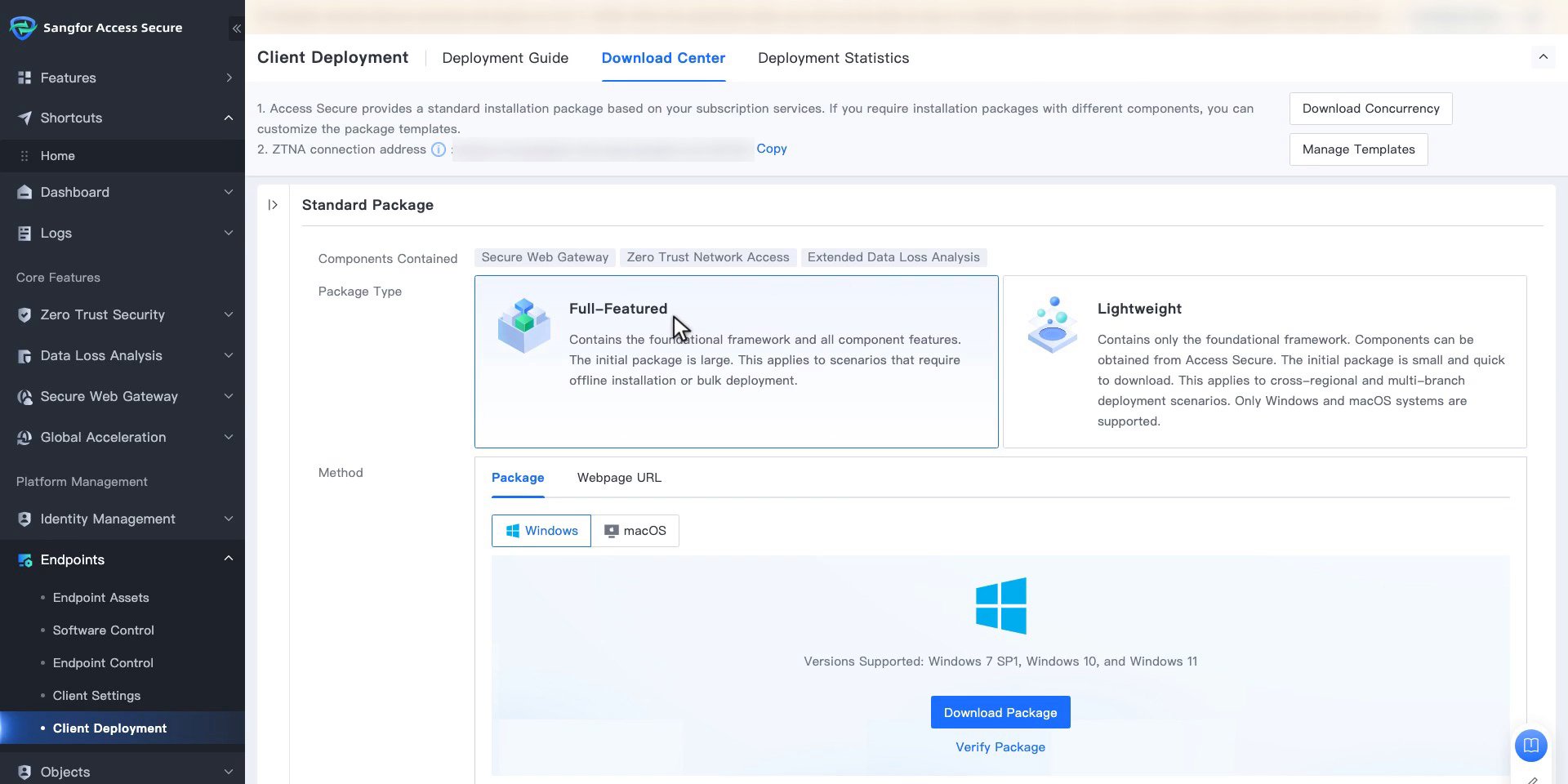Expand the Features menu arrow

point(229,78)
